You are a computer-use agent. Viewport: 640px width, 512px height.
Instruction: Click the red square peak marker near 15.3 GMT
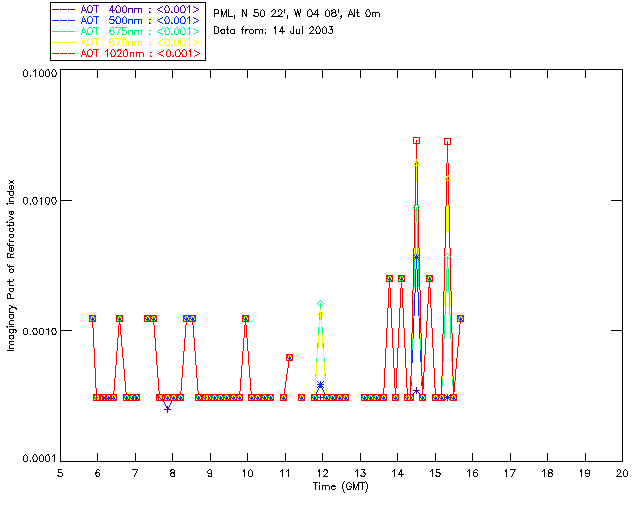[447, 142]
